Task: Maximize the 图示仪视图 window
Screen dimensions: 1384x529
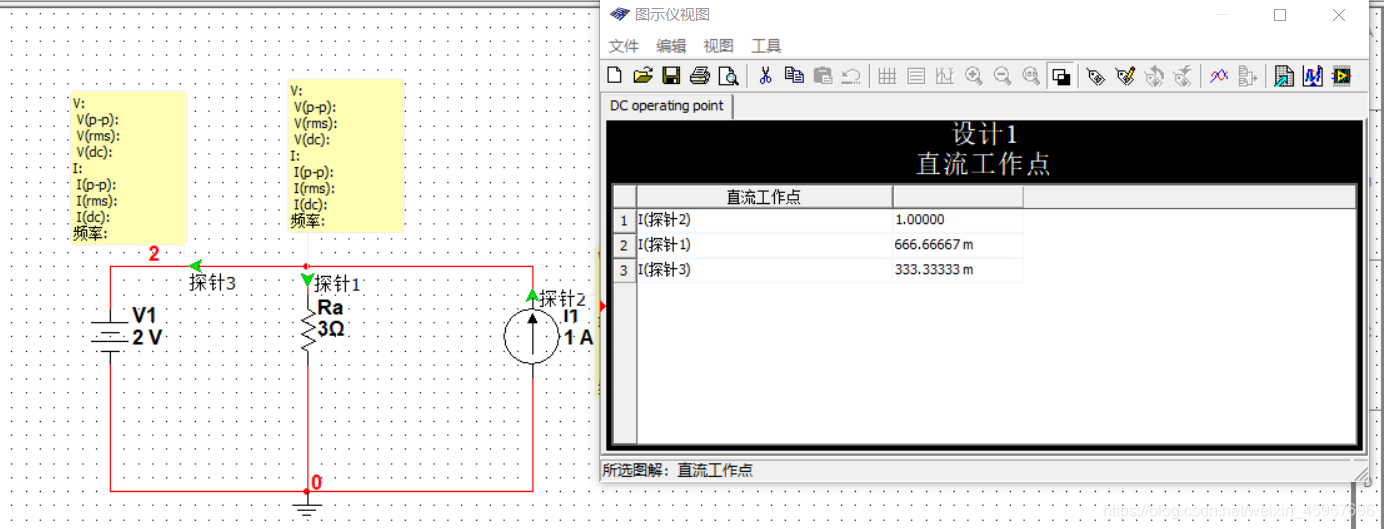Action: coord(1280,15)
